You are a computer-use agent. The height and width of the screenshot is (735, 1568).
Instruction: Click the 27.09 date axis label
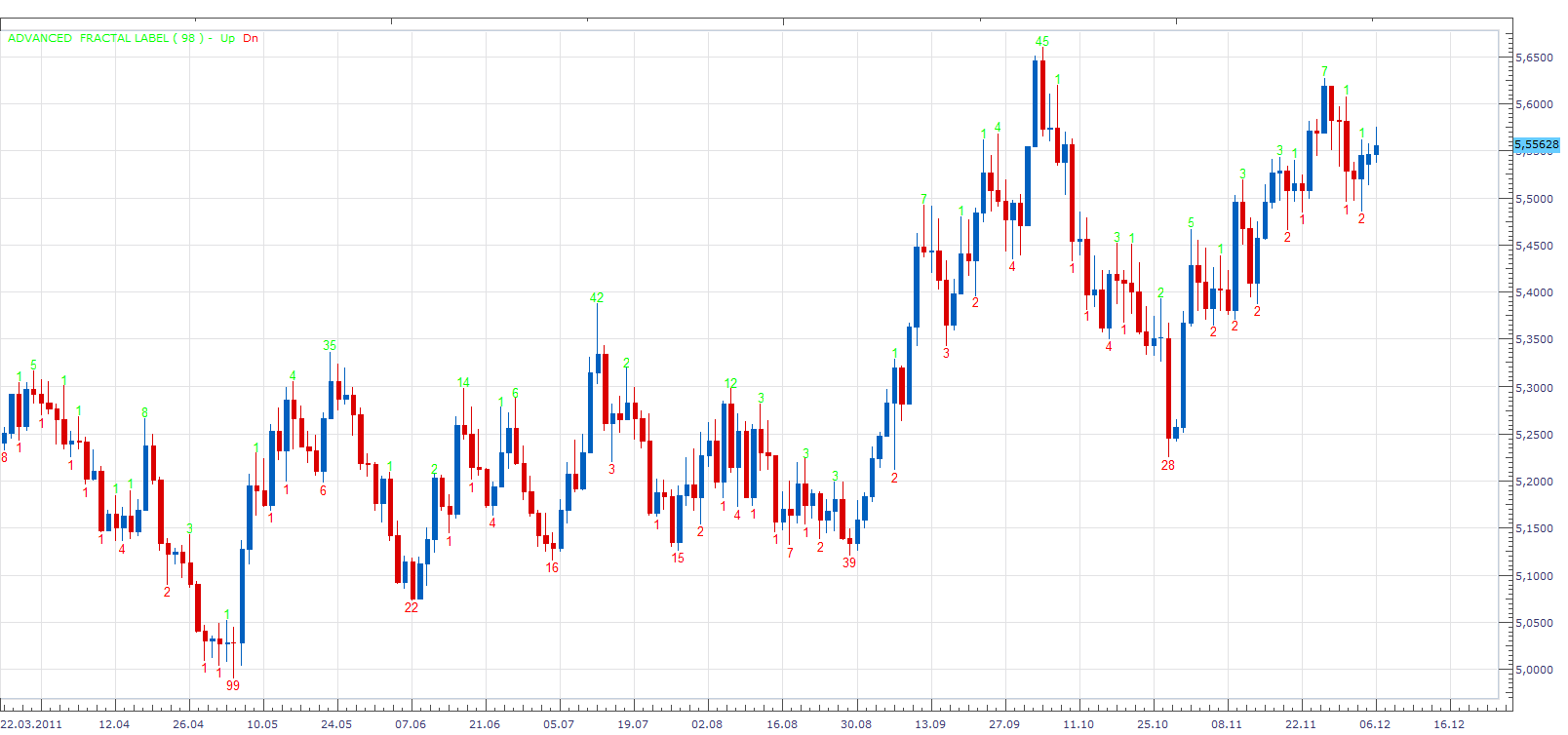1004,723
